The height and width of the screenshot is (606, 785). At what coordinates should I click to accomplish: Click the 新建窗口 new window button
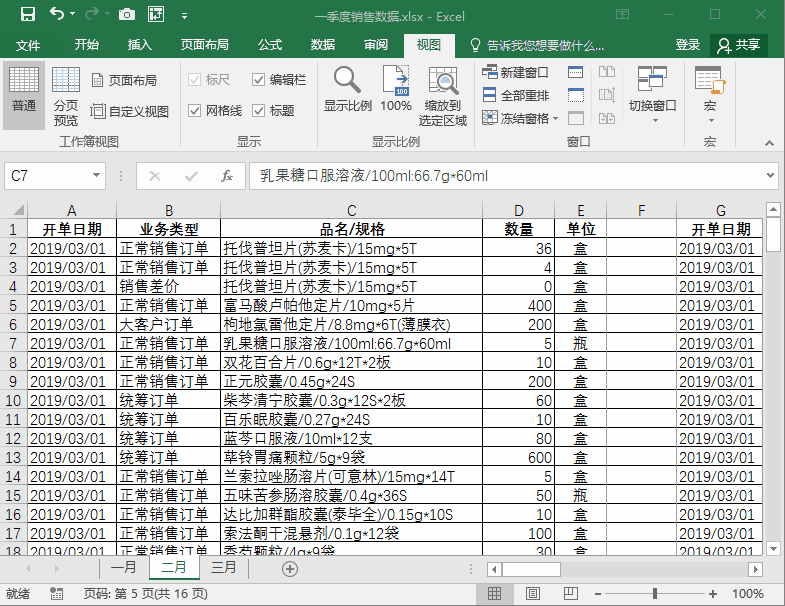pyautogui.click(x=516, y=73)
